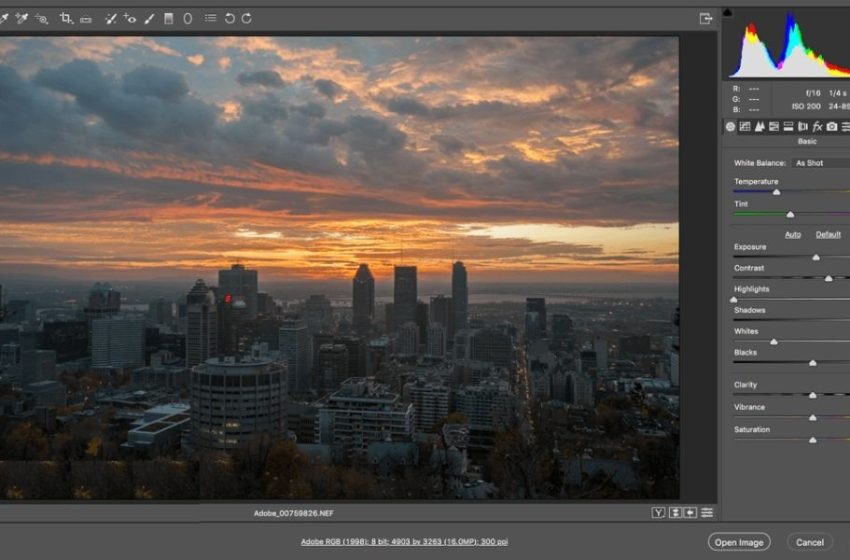Open the Tone Curve panel tab
The image size is (850, 560).
pyautogui.click(x=745, y=126)
